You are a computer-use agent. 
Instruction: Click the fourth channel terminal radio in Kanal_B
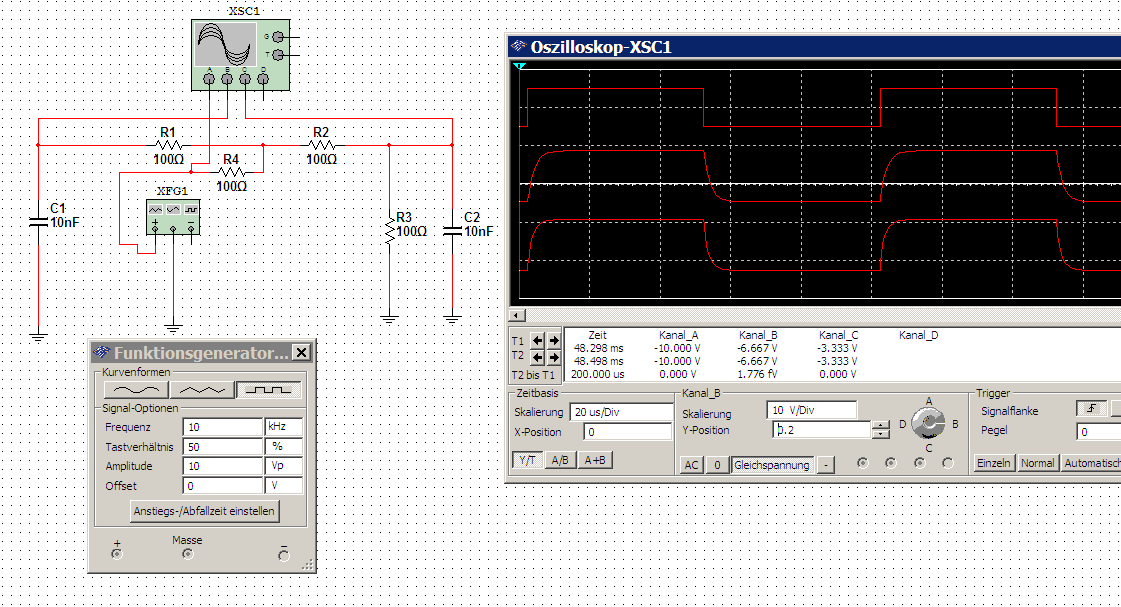tap(948, 463)
